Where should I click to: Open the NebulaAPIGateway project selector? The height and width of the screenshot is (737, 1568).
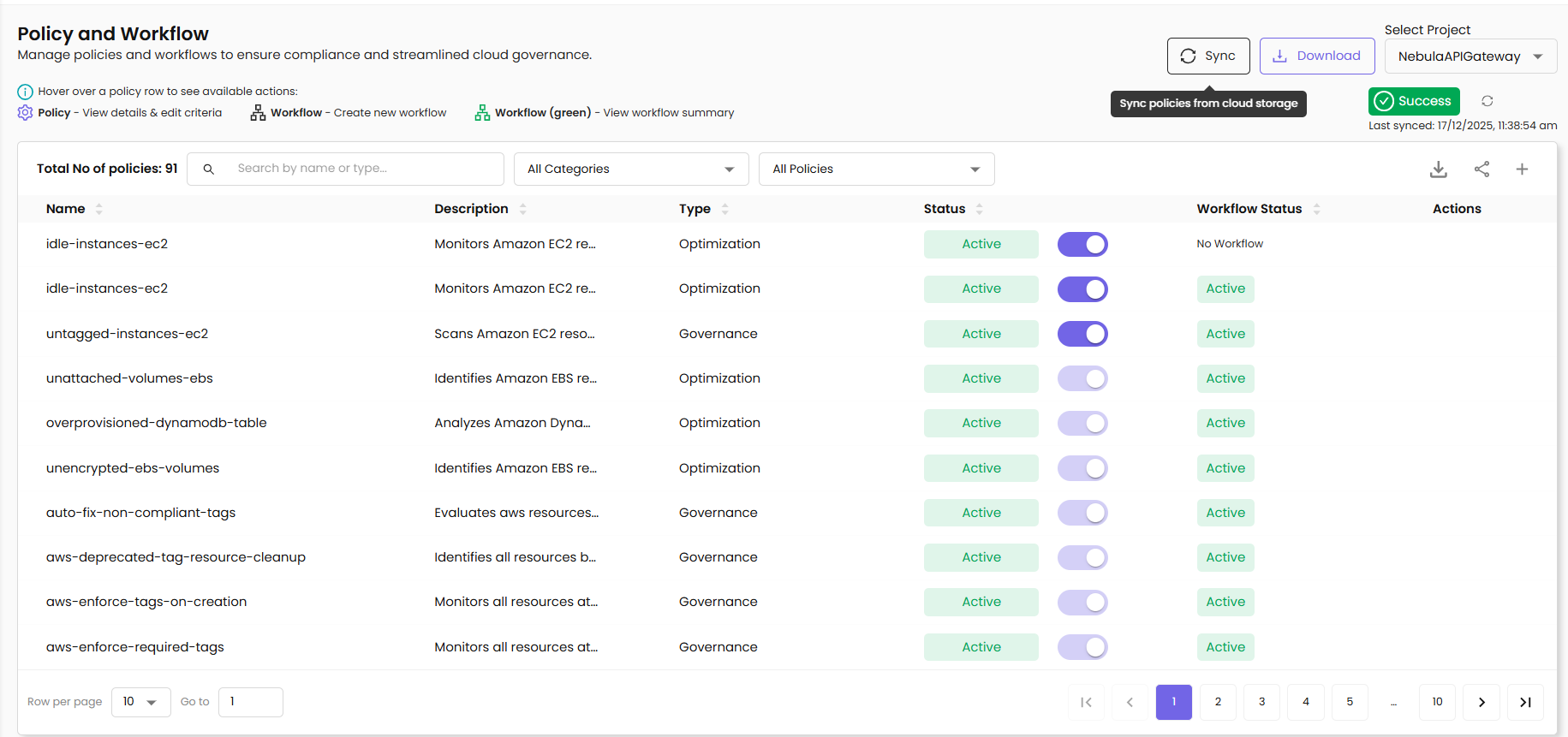pyautogui.click(x=1470, y=56)
